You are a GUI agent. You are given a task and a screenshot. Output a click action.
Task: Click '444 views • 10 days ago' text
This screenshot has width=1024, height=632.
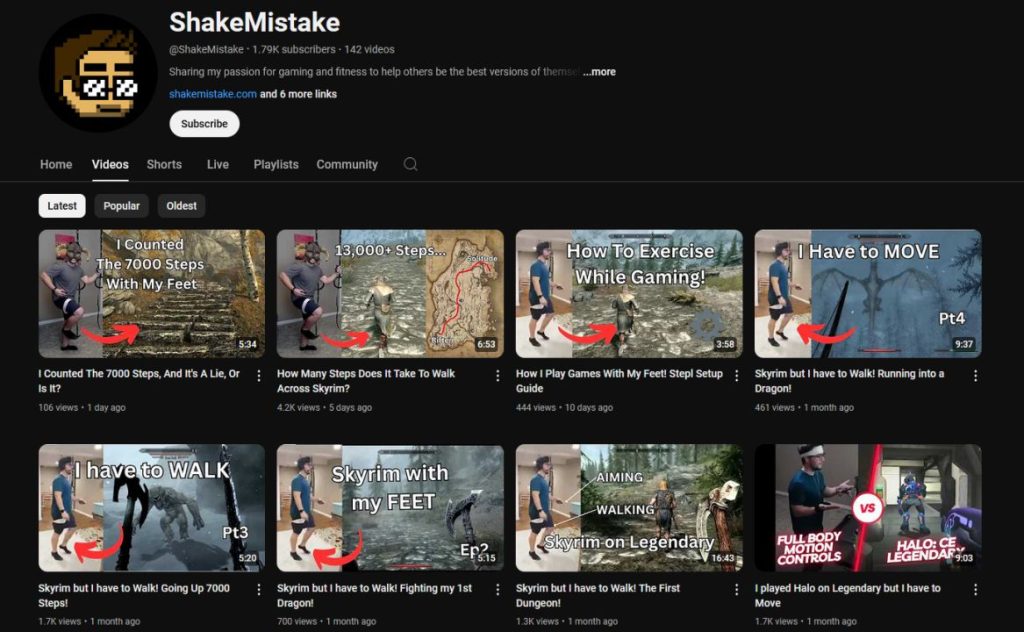(x=564, y=407)
